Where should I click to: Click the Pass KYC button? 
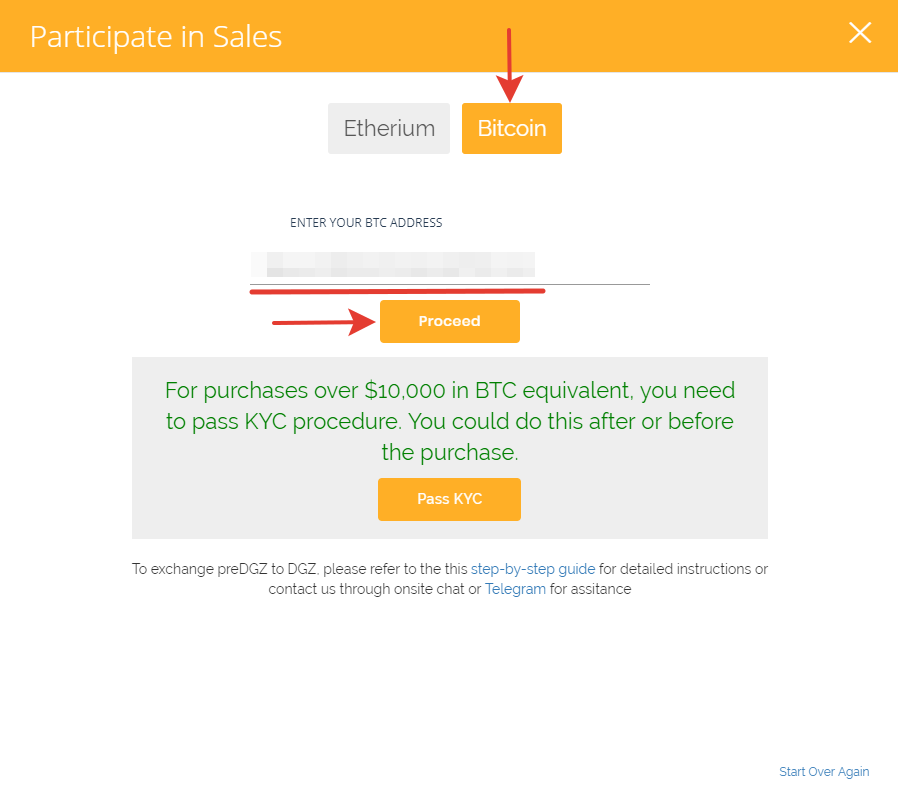(449, 499)
